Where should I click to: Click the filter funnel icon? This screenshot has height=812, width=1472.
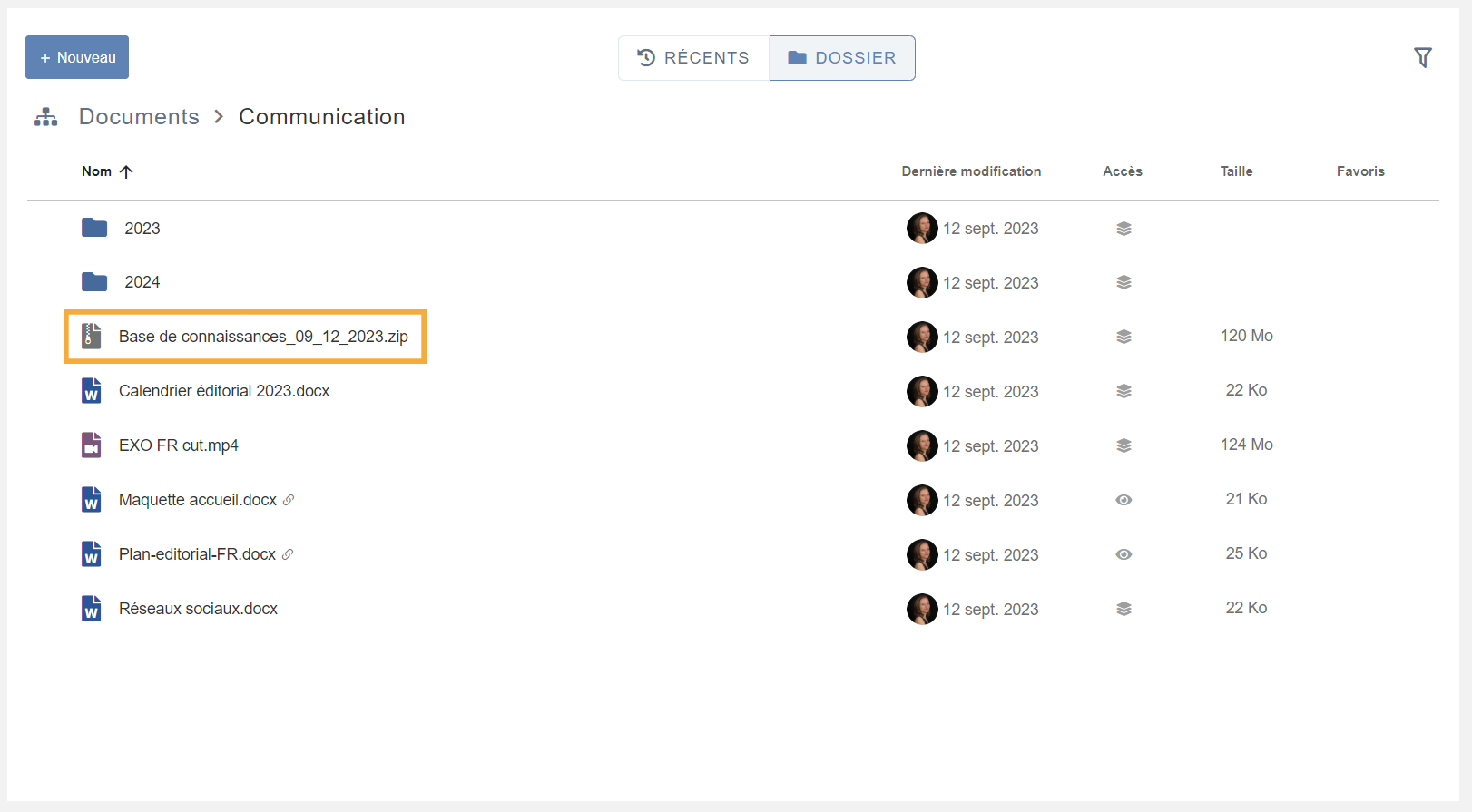tap(1422, 58)
